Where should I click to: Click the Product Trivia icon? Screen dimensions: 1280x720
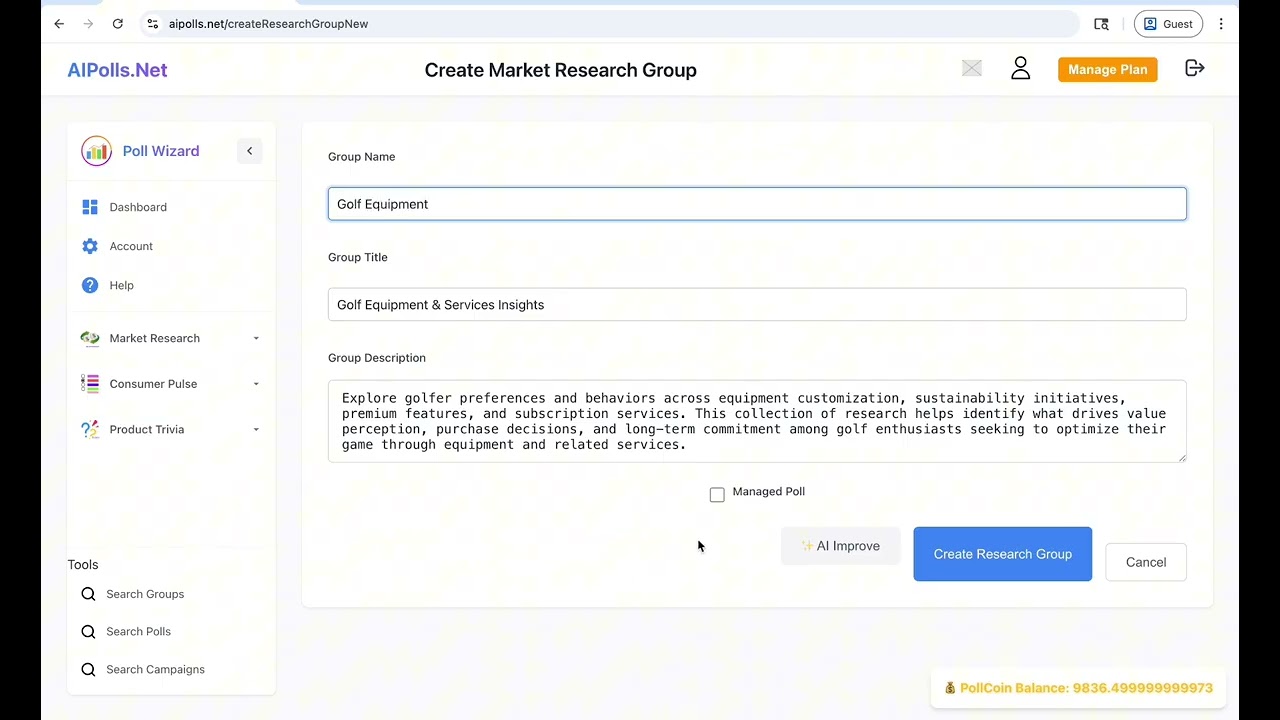[90, 430]
